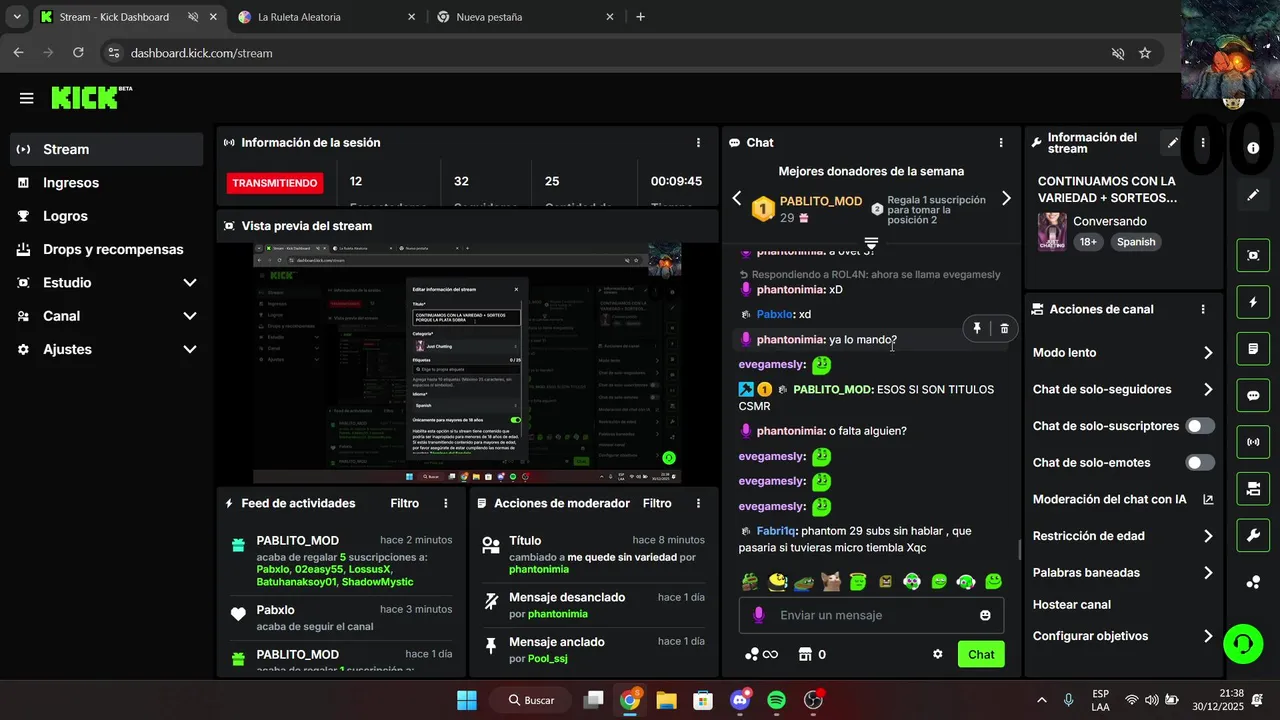Toggle Chat de solo-emotes switch

click(1200, 462)
